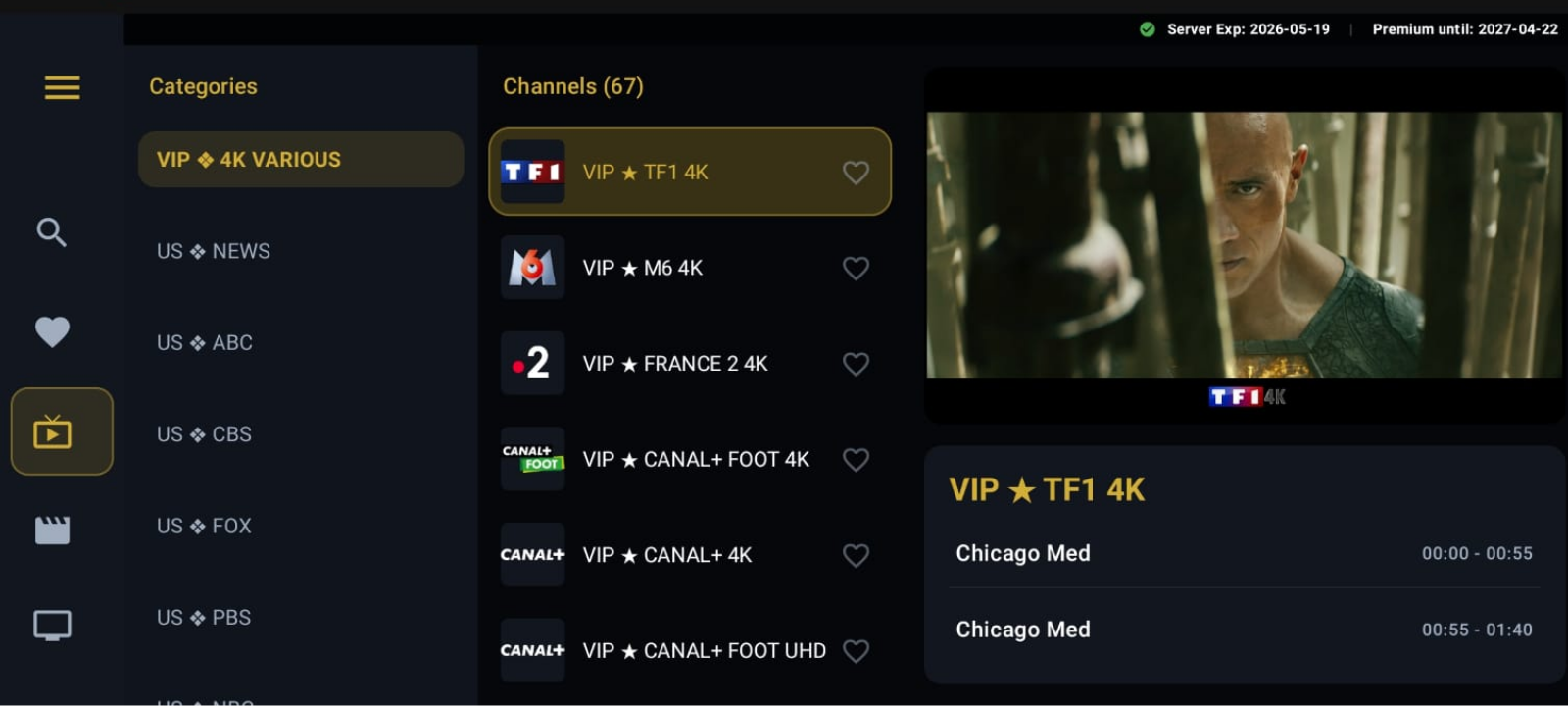Open the VIP 4K VARIOUS category
1568x706 pixels.
[300, 159]
